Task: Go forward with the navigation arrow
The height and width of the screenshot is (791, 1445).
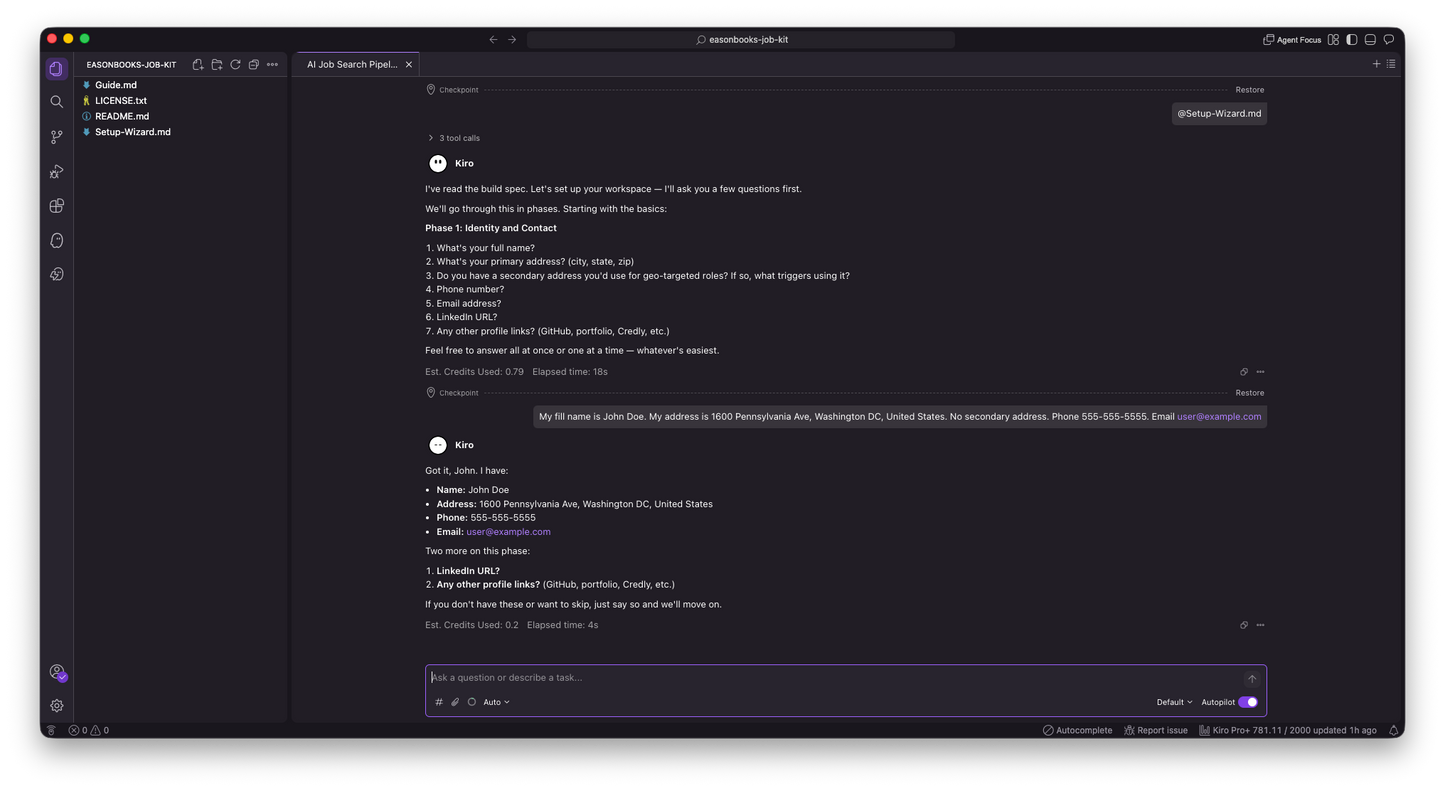Action: click(x=512, y=40)
